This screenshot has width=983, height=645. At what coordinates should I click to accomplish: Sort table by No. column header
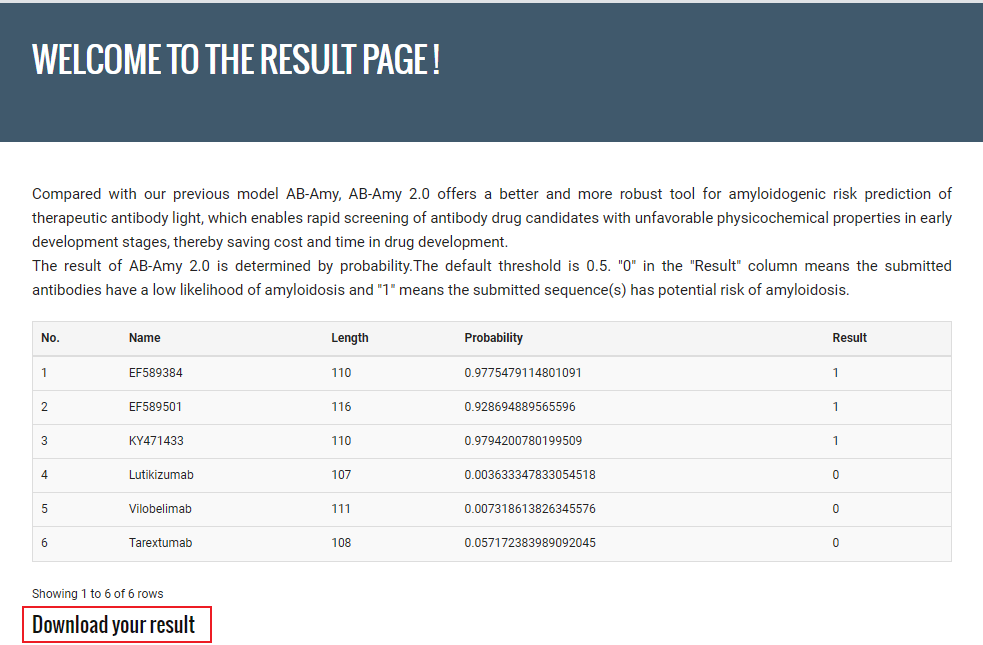coord(50,338)
